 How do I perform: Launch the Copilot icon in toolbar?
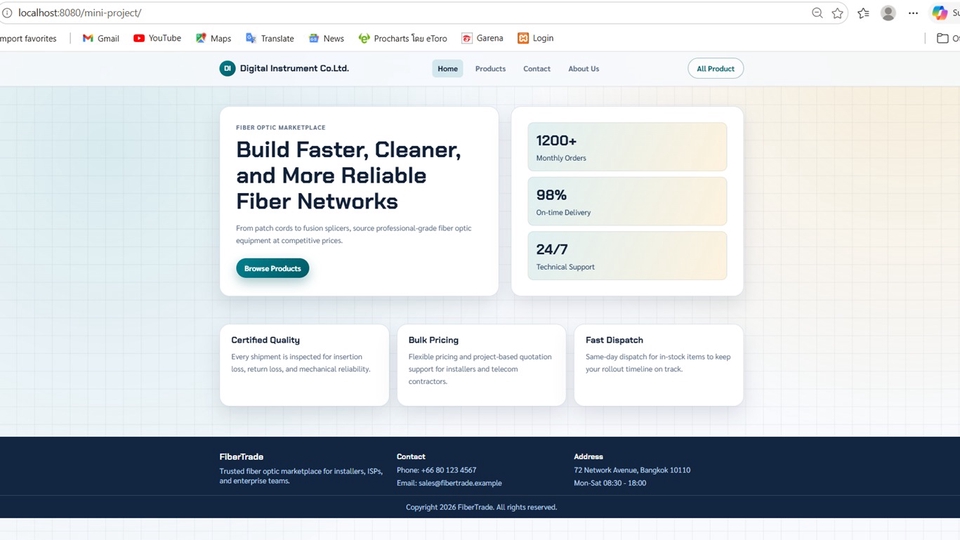pyautogui.click(x=940, y=13)
